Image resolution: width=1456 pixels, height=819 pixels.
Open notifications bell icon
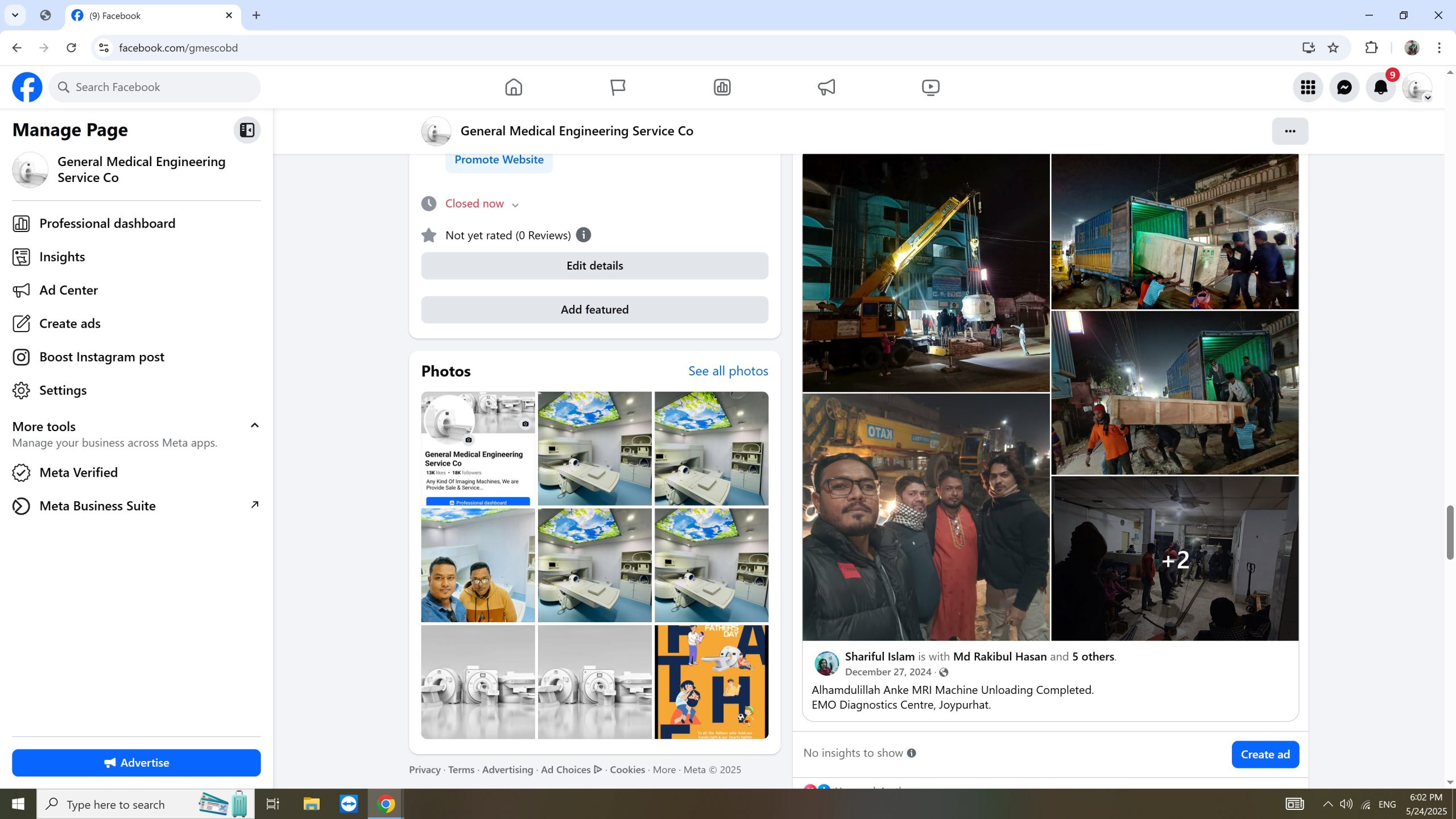(x=1380, y=87)
